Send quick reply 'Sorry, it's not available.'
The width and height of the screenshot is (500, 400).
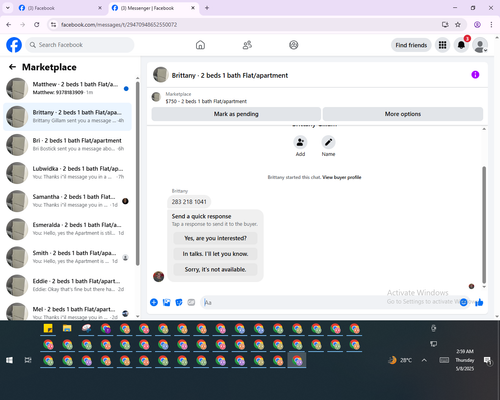coord(215,269)
